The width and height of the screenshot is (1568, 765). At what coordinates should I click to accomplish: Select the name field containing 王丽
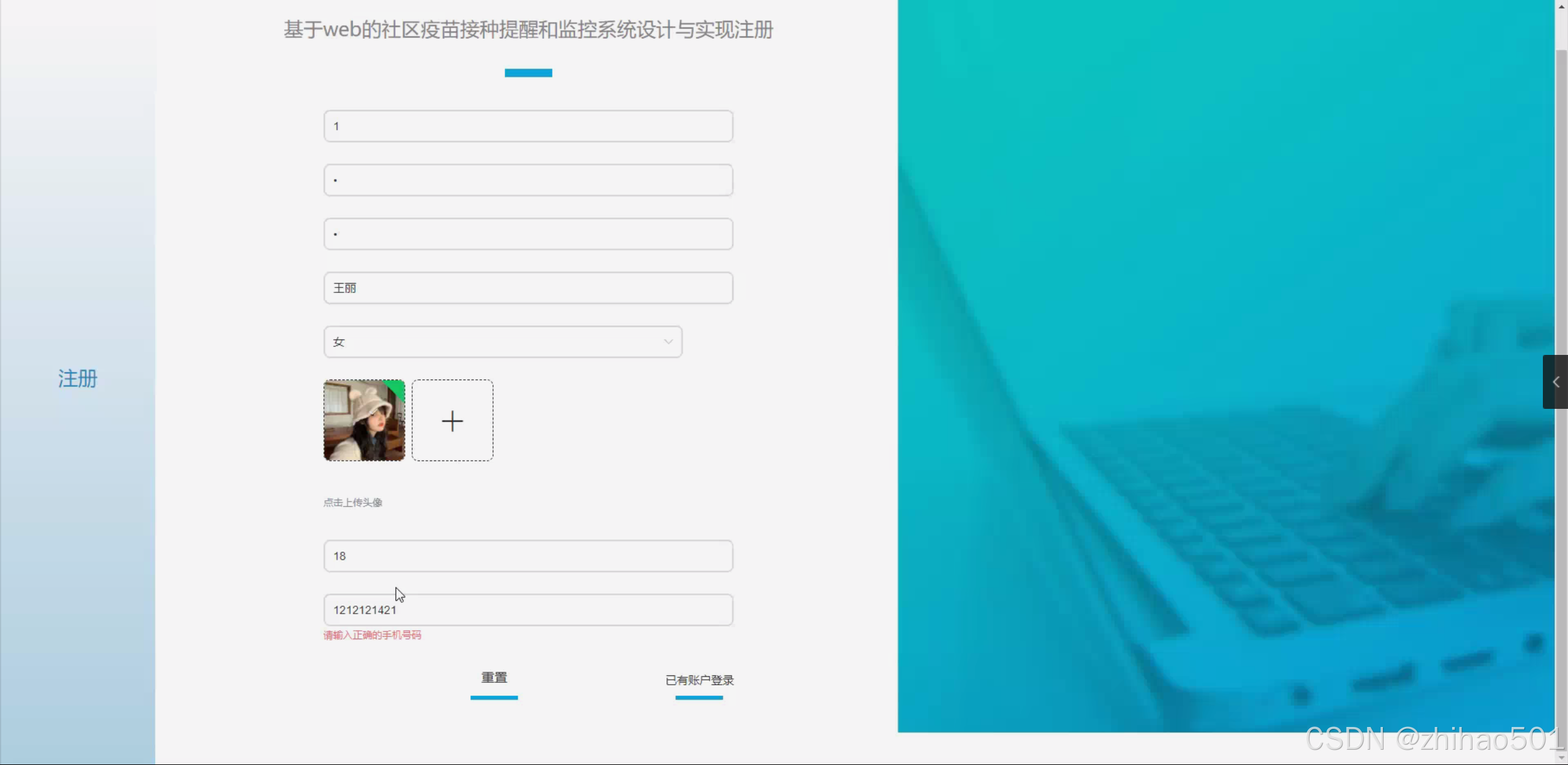pos(528,287)
